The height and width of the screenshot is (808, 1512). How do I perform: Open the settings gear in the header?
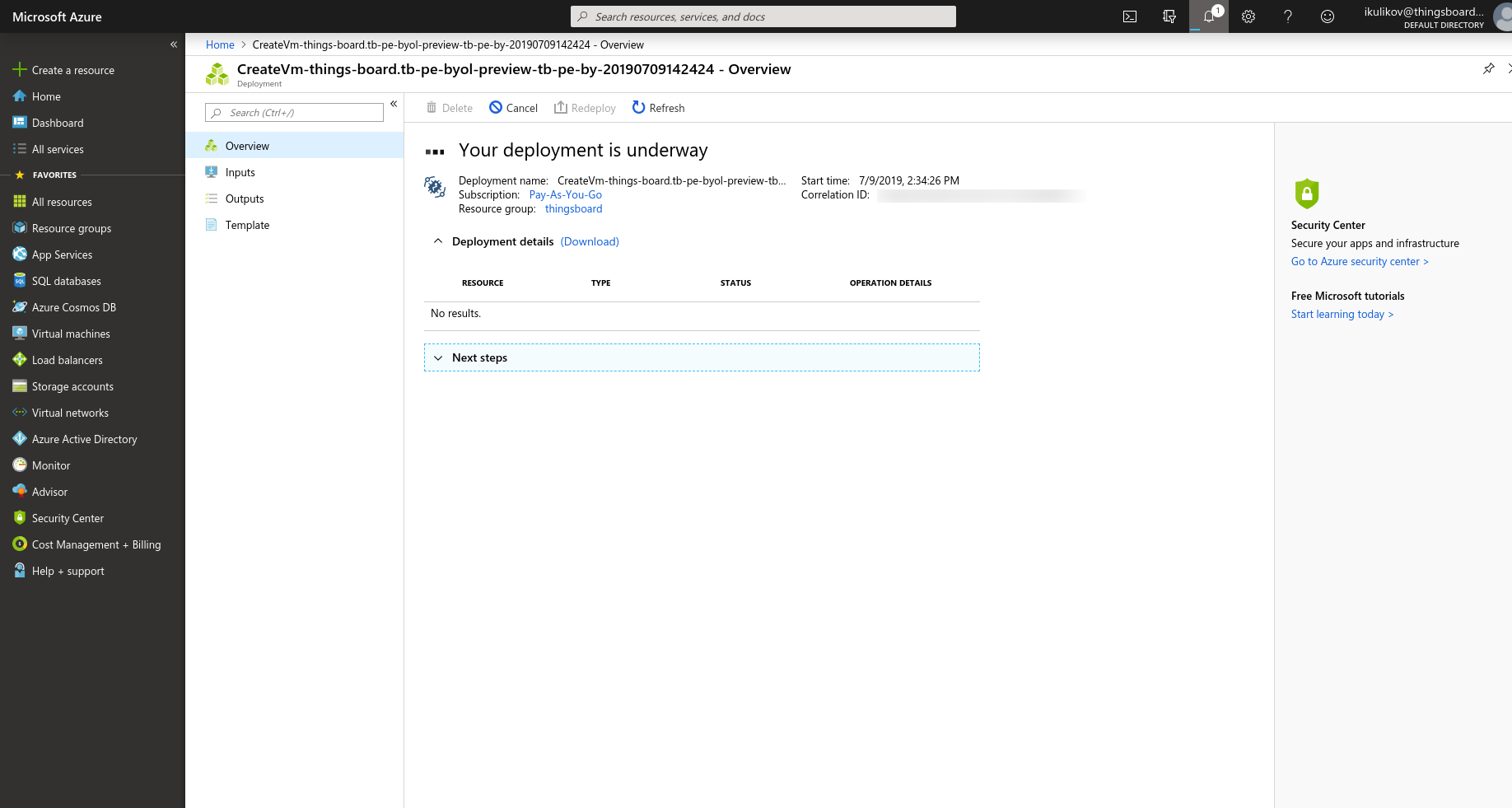click(1248, 16)
